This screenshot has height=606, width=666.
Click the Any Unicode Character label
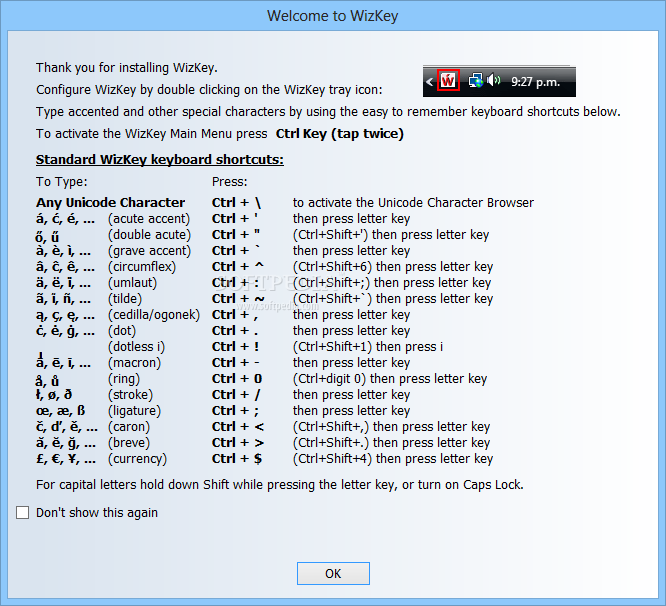(110, 203)
